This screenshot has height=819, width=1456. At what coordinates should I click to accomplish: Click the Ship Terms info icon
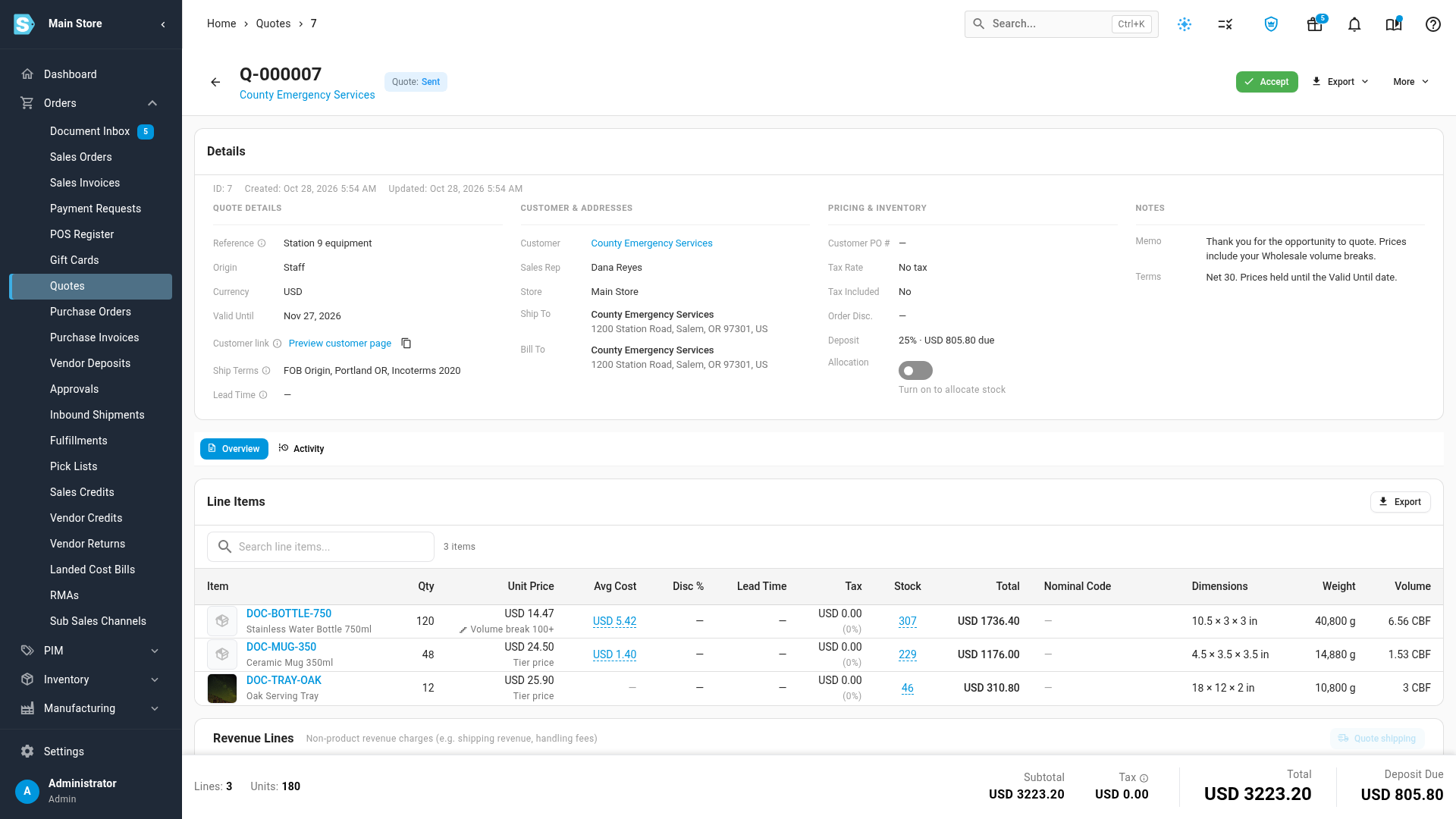coord(266,371)
